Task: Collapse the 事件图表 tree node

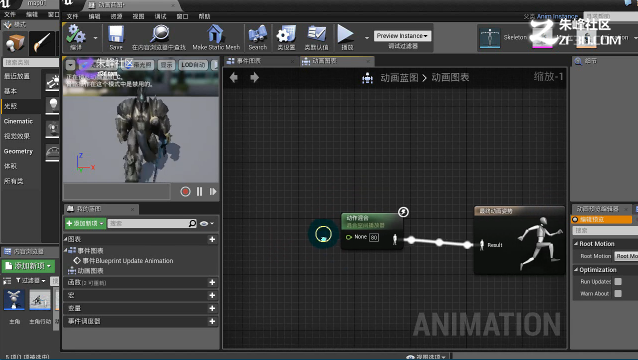Action: pos(66,251)
